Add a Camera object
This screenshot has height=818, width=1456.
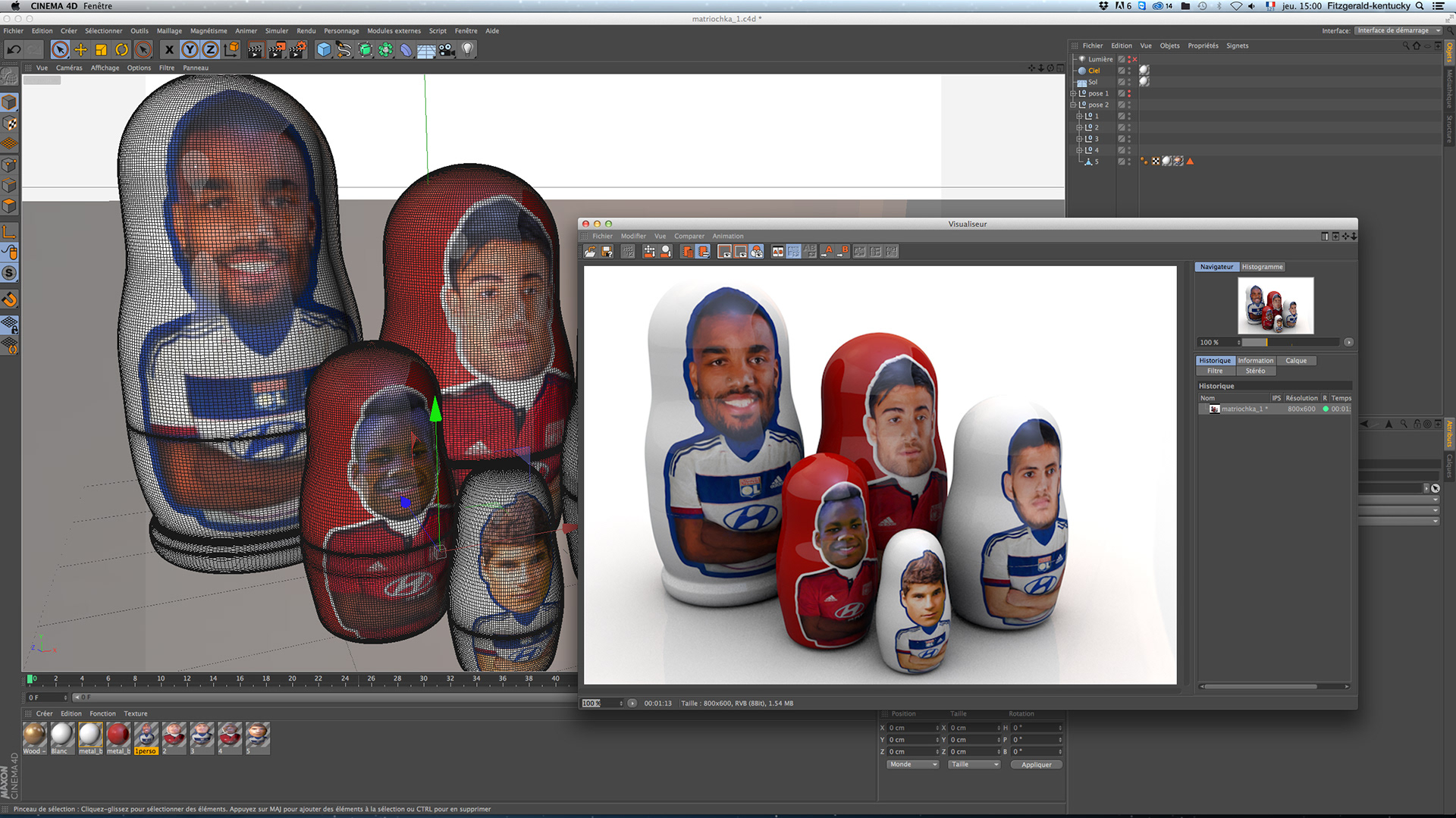click(x=447, y=50)
